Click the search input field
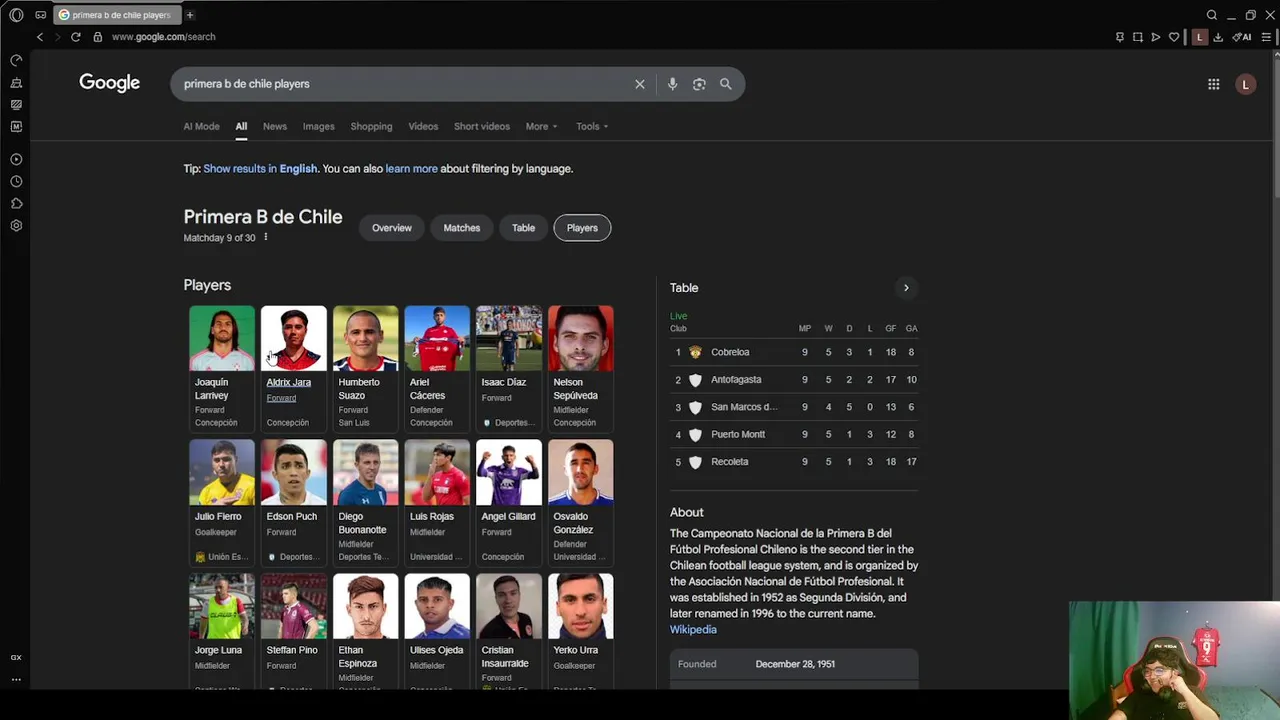This screenshot has height=720, width=1280. point(405,84)
